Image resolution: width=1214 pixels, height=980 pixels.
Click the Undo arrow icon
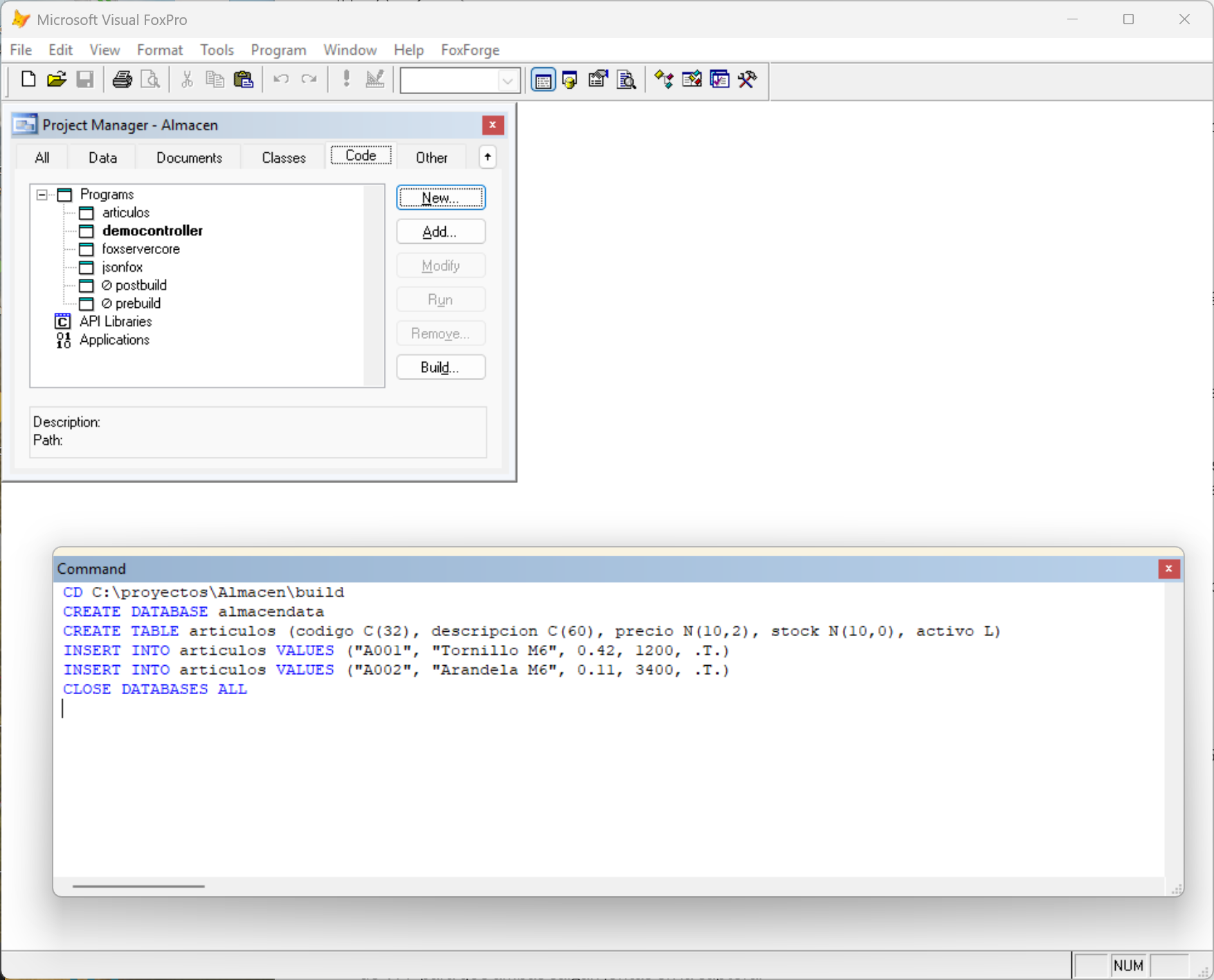click(281, 80)
